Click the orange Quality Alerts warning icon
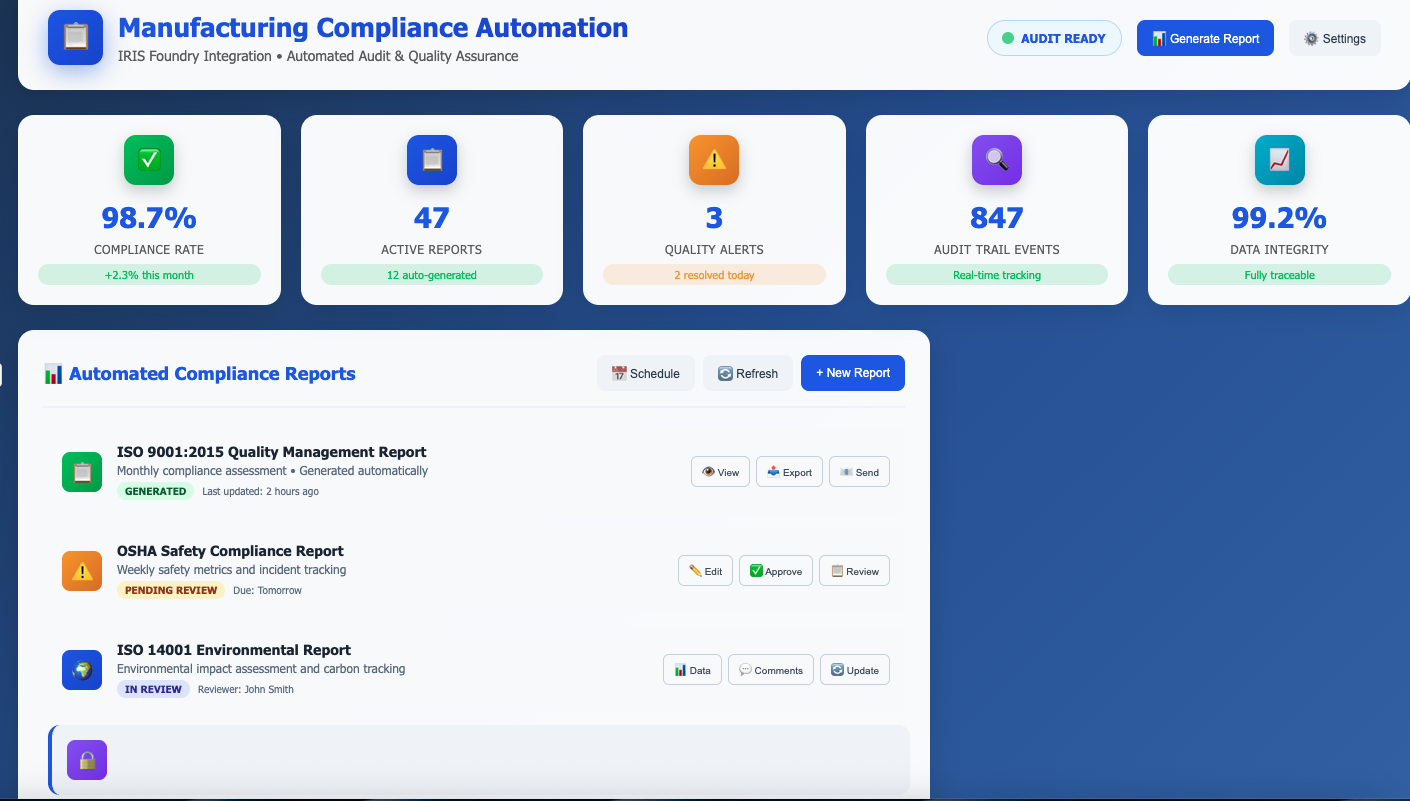Viewport: 1410px width, 801px height. (x=714, y=160)
